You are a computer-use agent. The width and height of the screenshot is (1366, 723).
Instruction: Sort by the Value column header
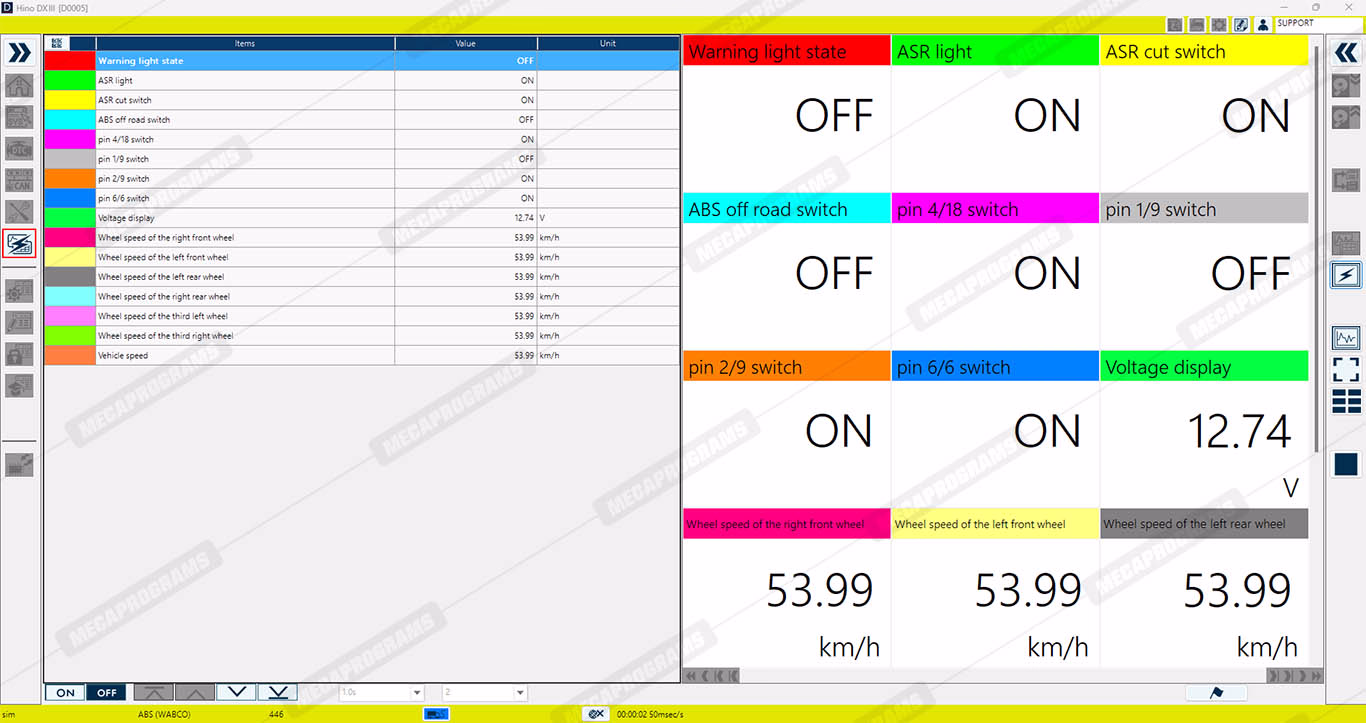[465, 44]
